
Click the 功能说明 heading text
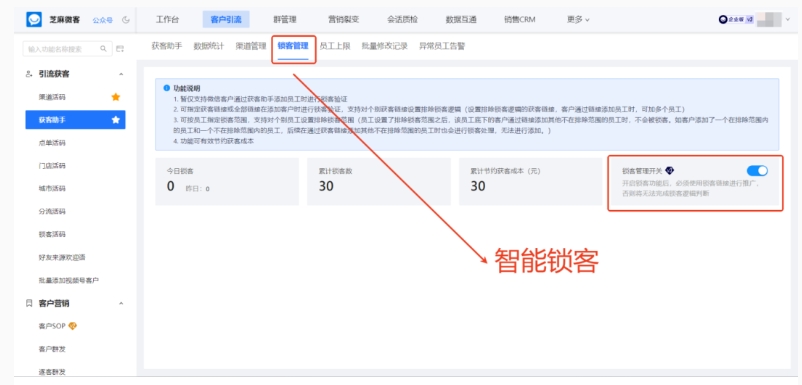(x=187, y=88)
